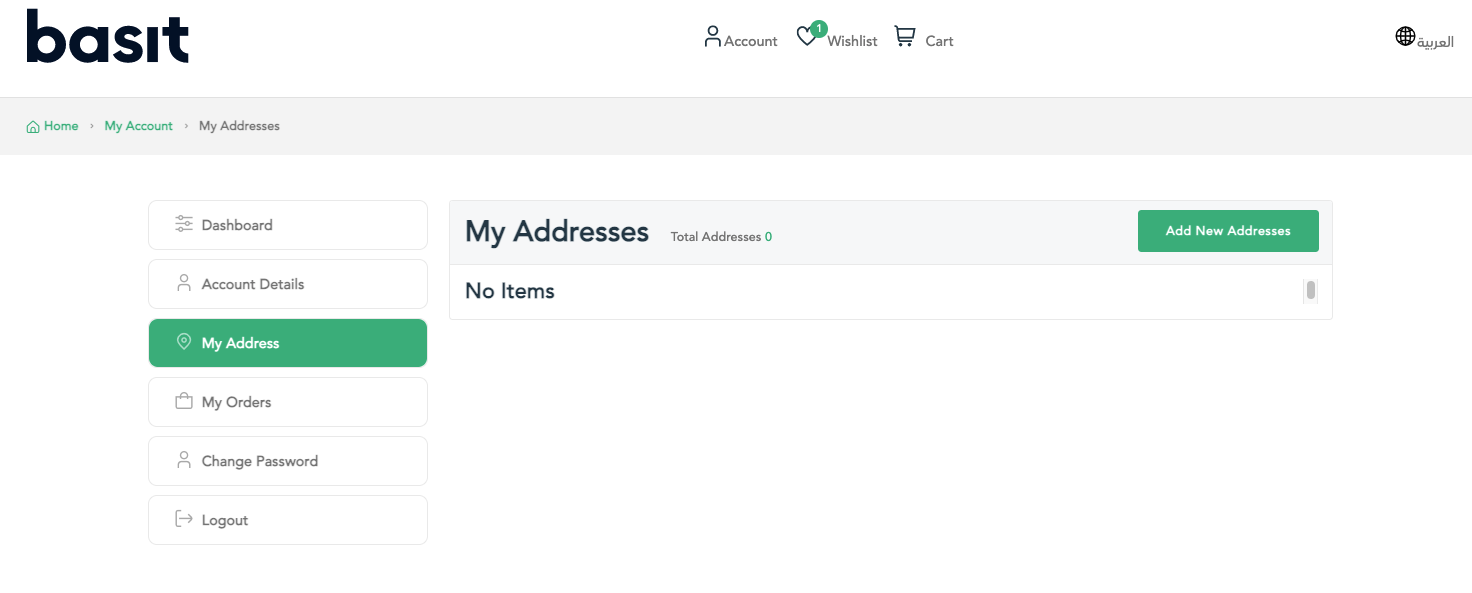The image size is (1472, 593).
Task: Click the globe language icon
Action: point(1405,37)
